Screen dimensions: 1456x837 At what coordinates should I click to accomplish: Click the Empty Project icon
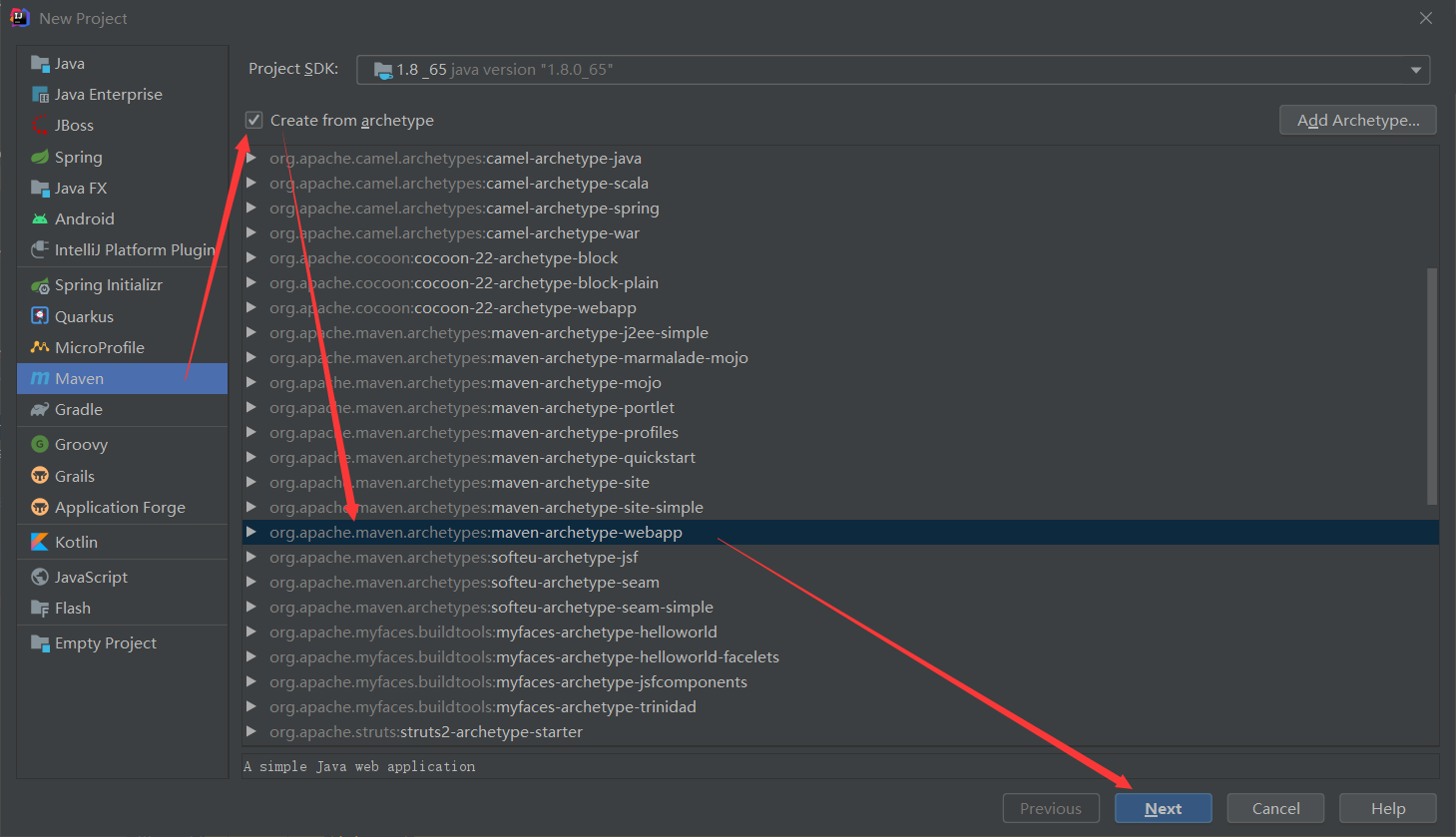pos(40,642)
